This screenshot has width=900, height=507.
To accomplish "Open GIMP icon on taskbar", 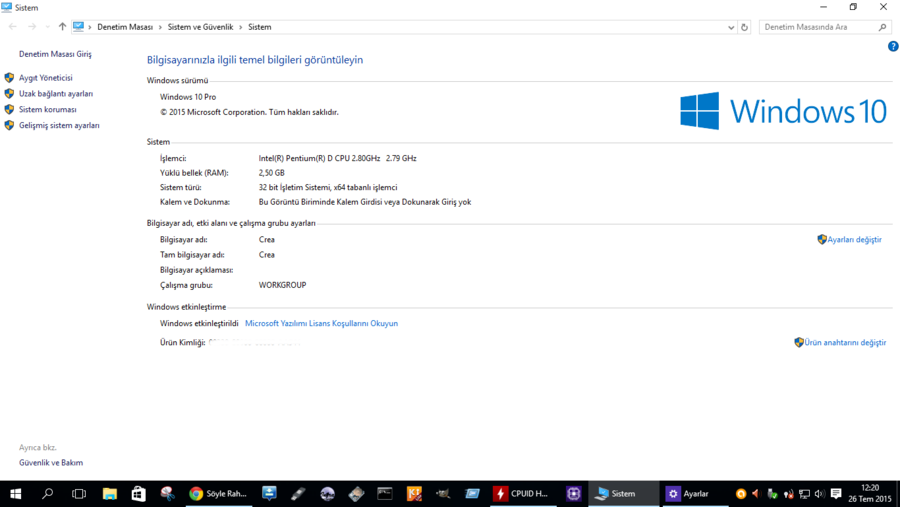I will pyautogui.click(x=443, y=494).
